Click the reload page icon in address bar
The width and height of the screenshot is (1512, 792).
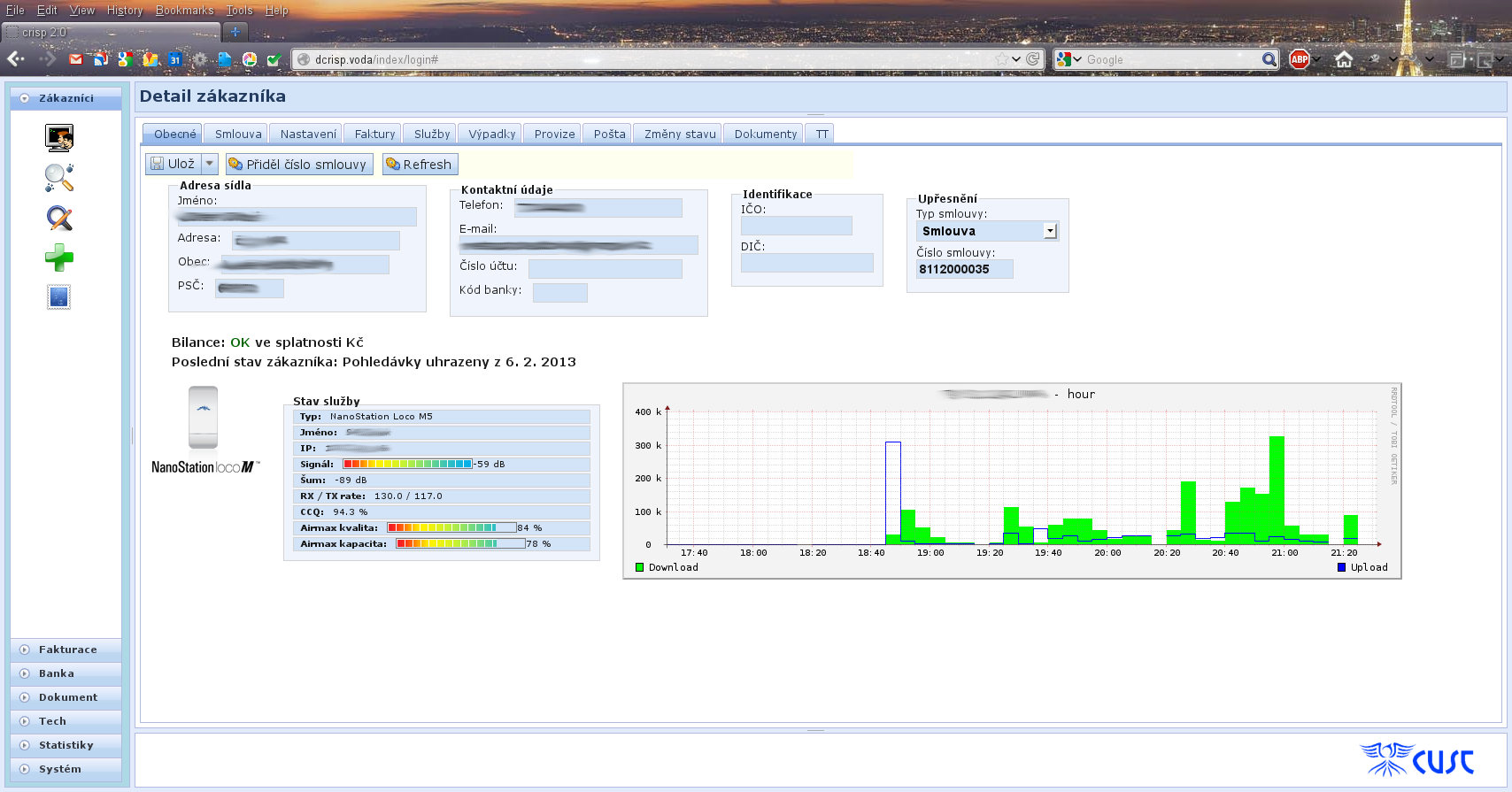click(x=1032, y=59)
